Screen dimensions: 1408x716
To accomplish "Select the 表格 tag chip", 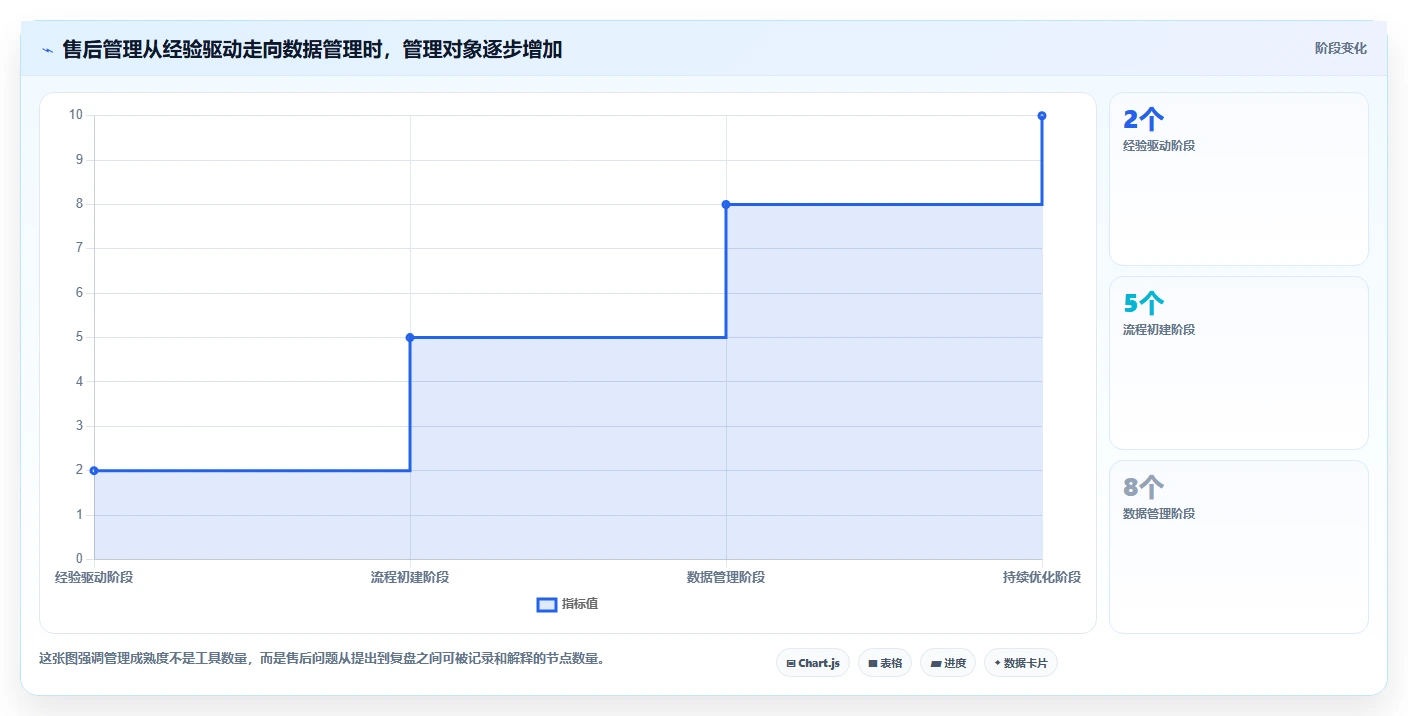I will tap(885, 663).
